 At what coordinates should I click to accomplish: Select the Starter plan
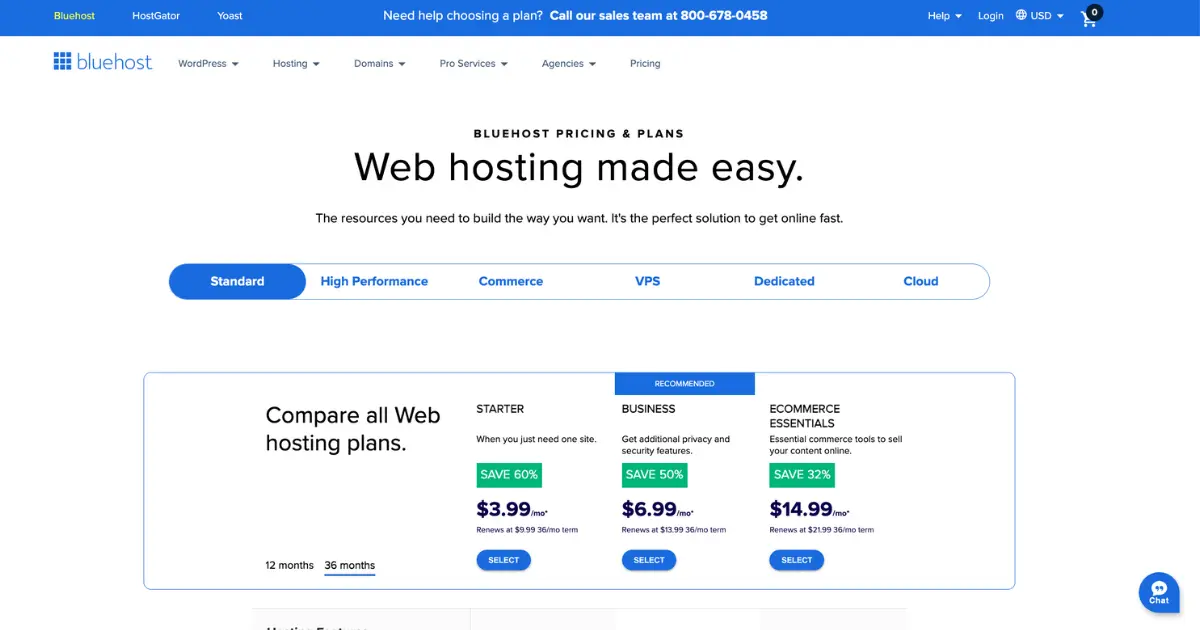click(504, 560)
